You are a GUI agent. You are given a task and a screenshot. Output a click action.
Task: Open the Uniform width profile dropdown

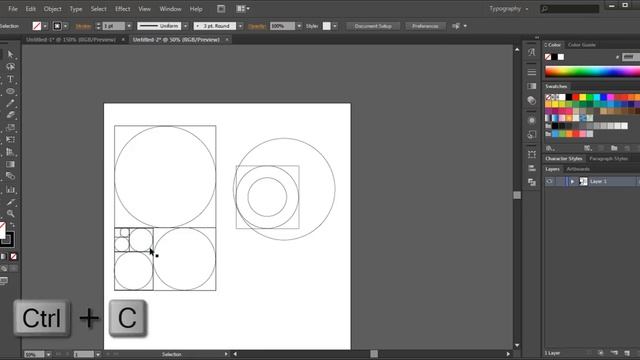tap(185, 26)
